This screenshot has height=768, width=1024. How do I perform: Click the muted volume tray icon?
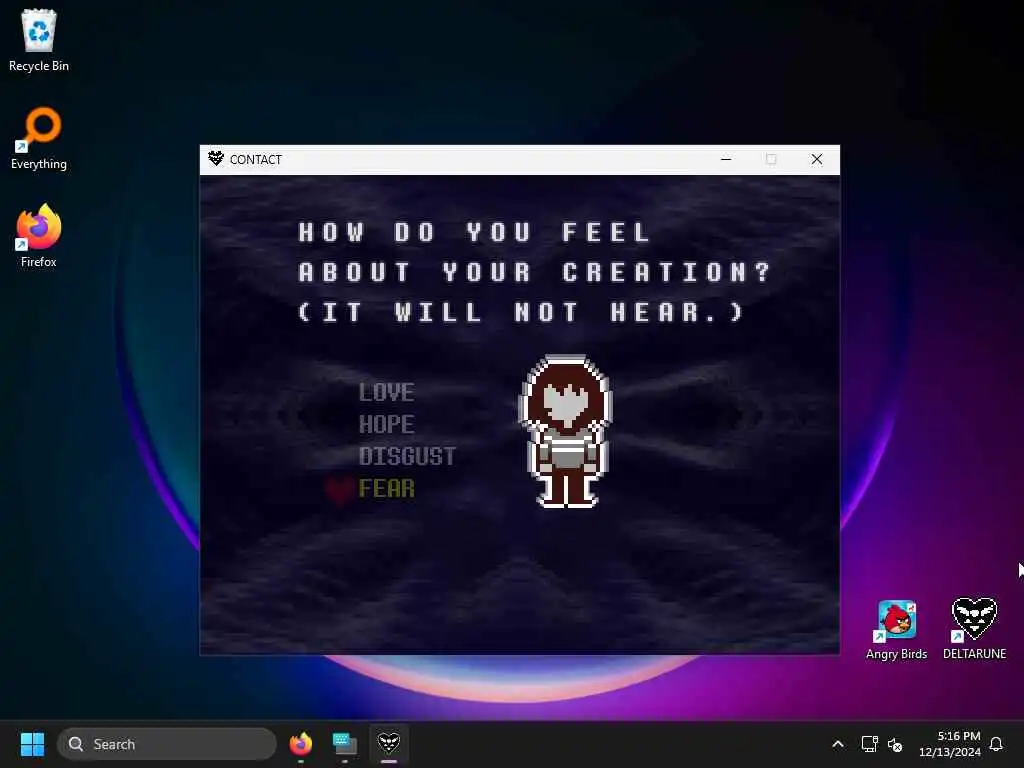895,744
